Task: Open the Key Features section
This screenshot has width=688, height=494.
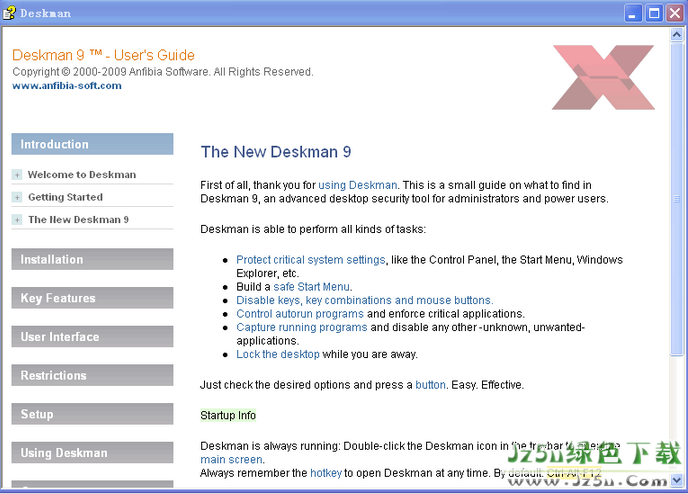Action: pos(92,298)
